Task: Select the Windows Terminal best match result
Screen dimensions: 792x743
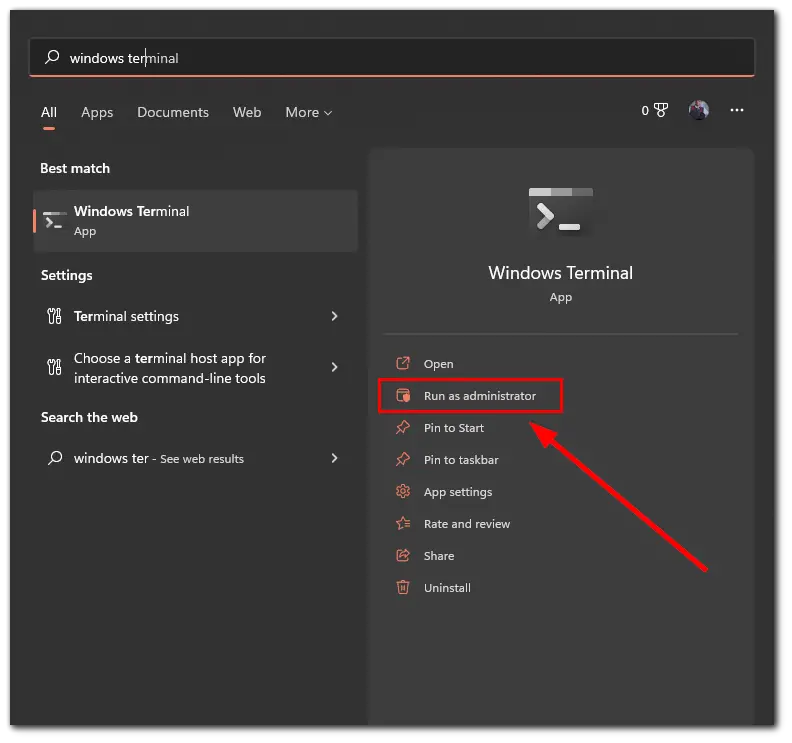Action: coord(195,221)
